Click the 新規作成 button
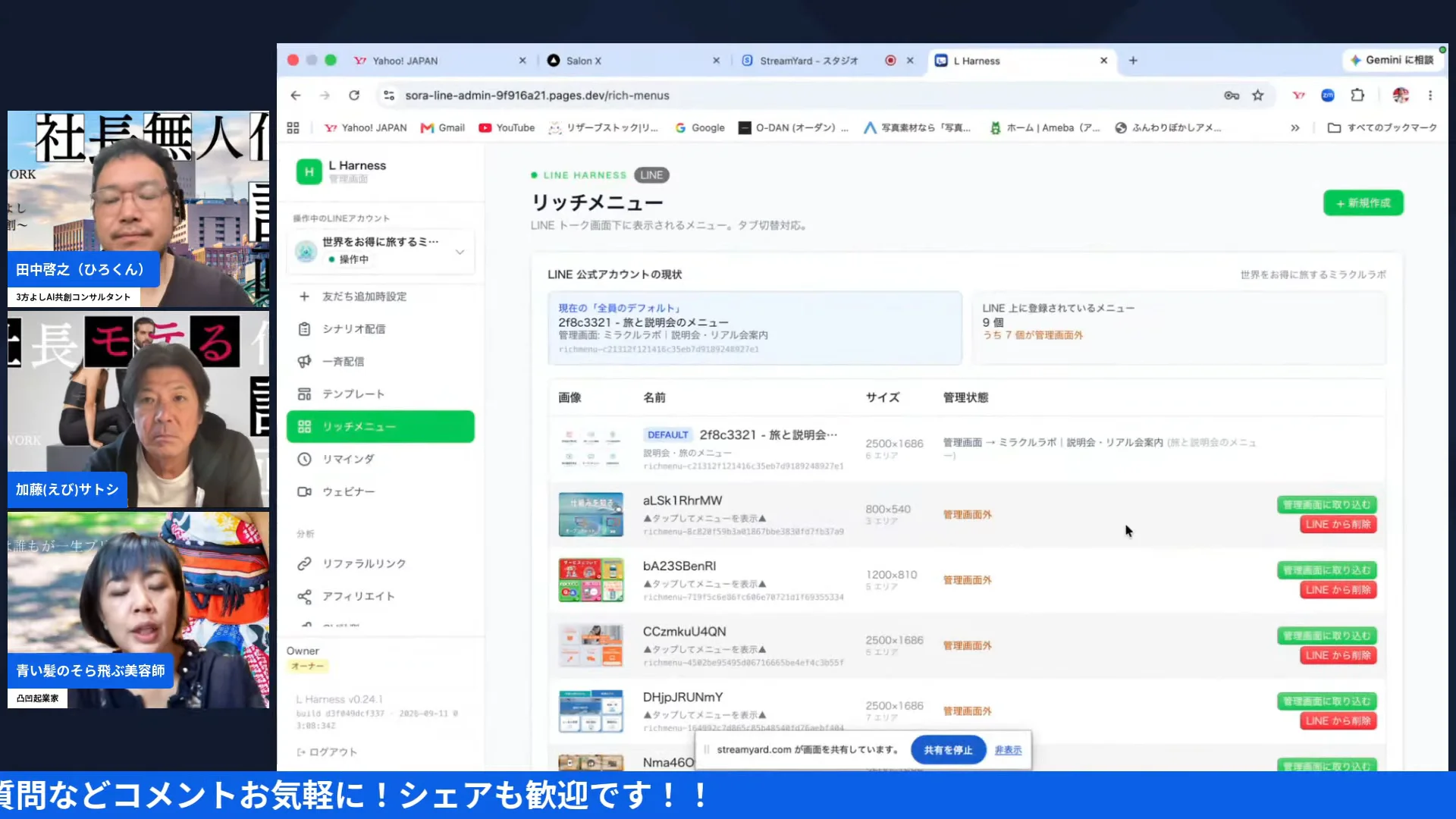1456x819 pixels. click(1363, 203)
